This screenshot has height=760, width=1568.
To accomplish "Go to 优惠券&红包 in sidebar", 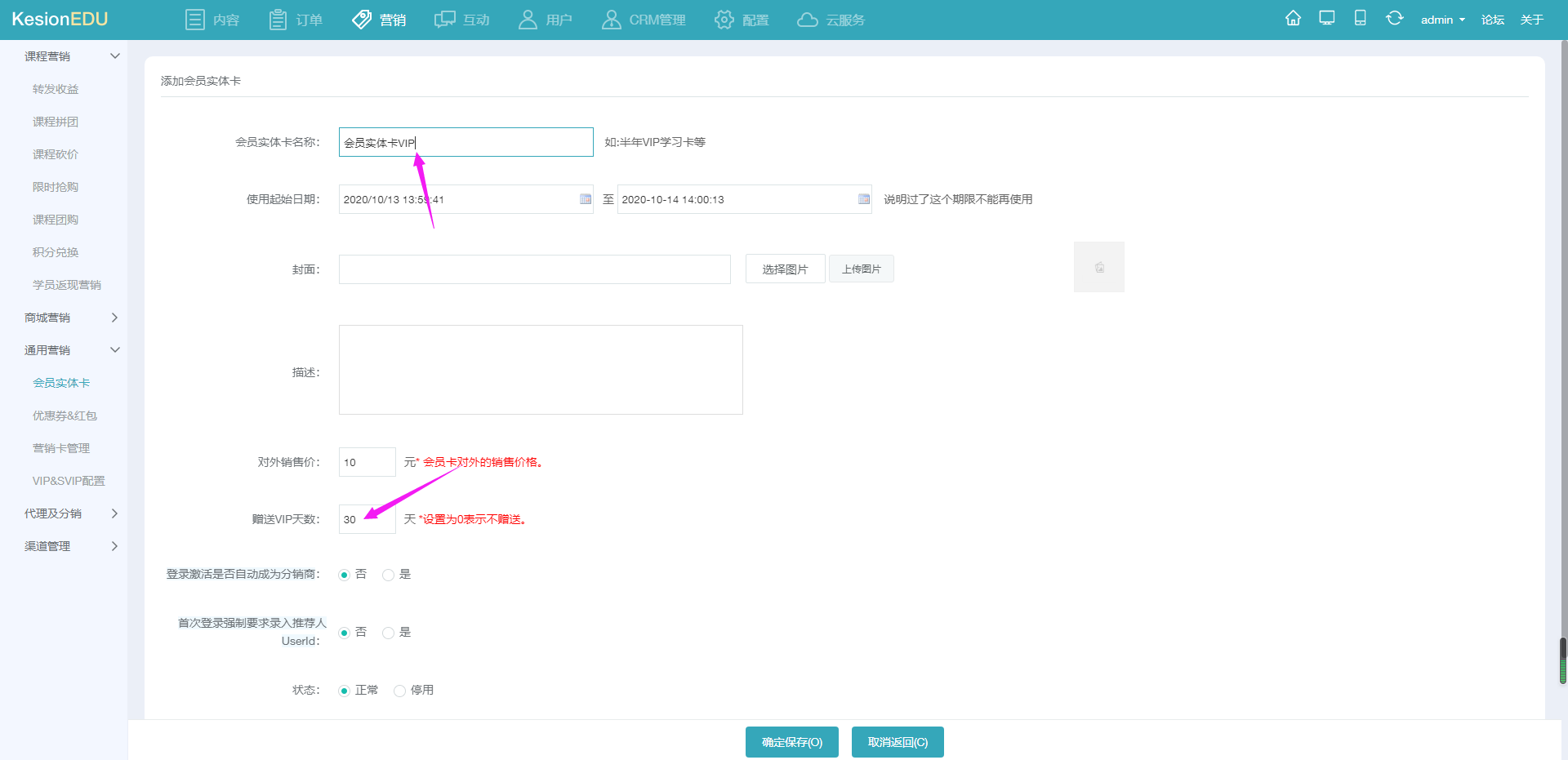I will [x=65, y=416].
